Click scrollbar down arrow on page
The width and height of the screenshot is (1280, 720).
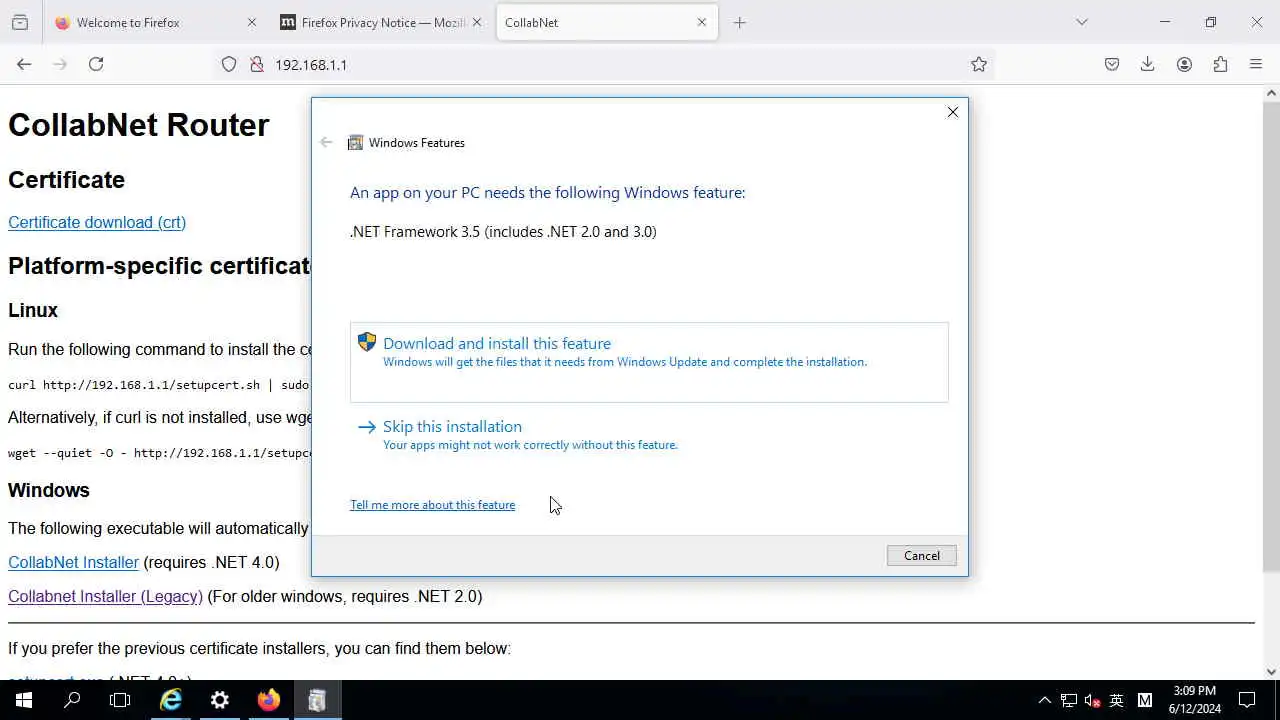[x=1271, y=672]
